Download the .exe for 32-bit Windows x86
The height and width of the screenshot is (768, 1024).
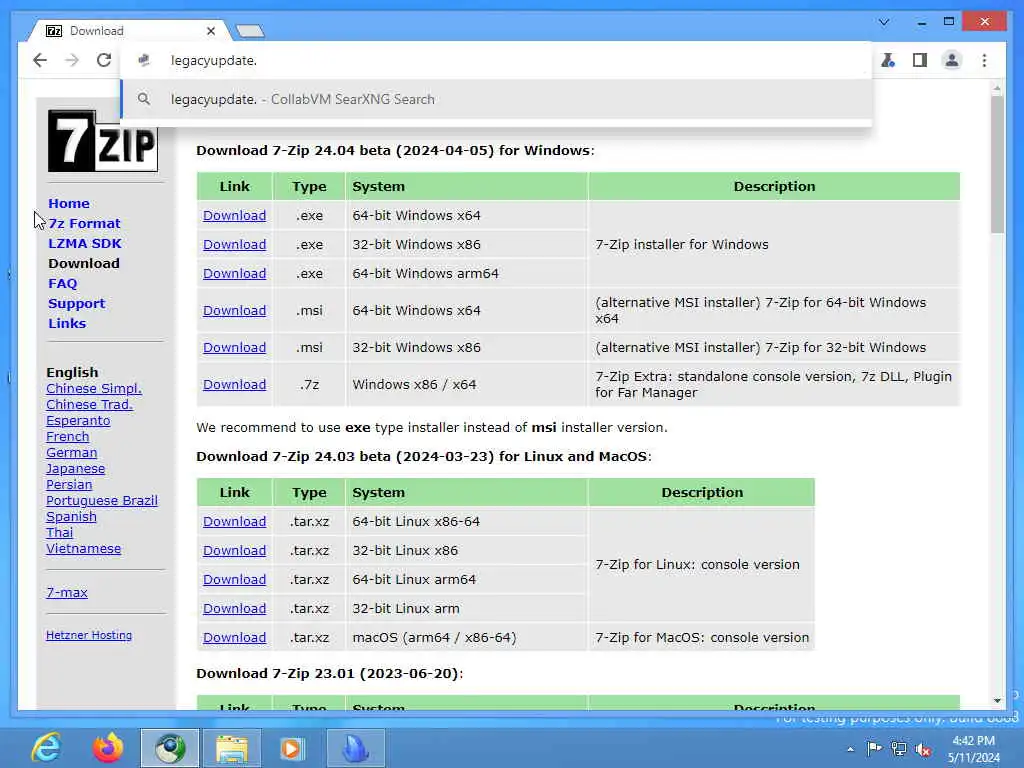point(234,244)
